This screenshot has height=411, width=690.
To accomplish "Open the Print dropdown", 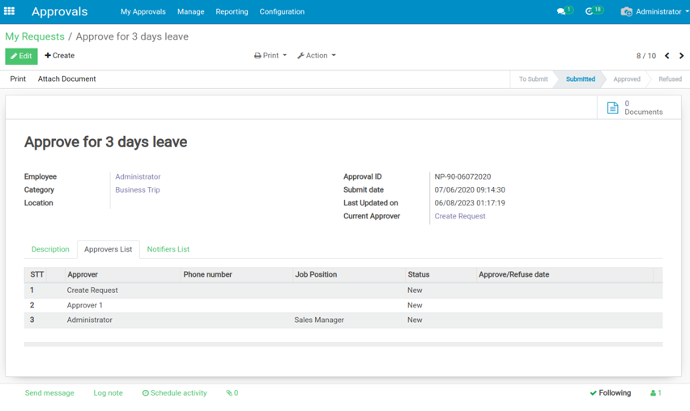I will (x=270, y=55).
